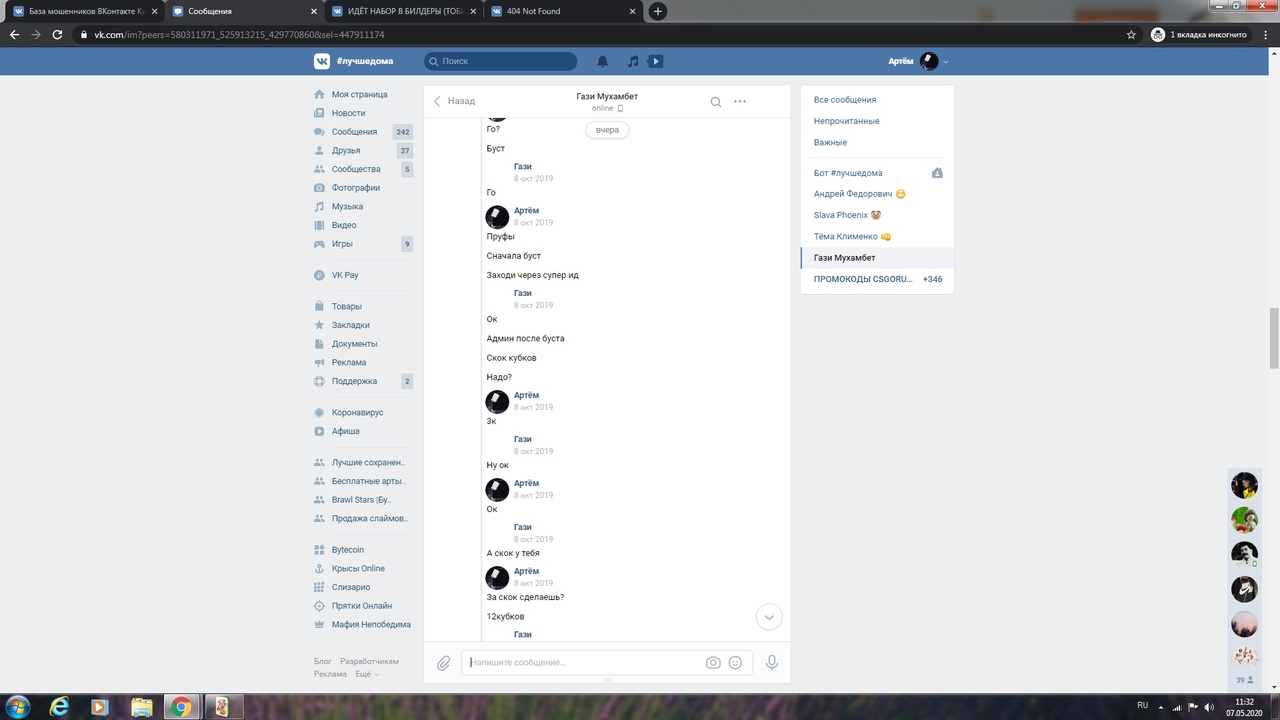
Task: Select the Непрочитанные messages filter
Action: (x=846, y=121)
